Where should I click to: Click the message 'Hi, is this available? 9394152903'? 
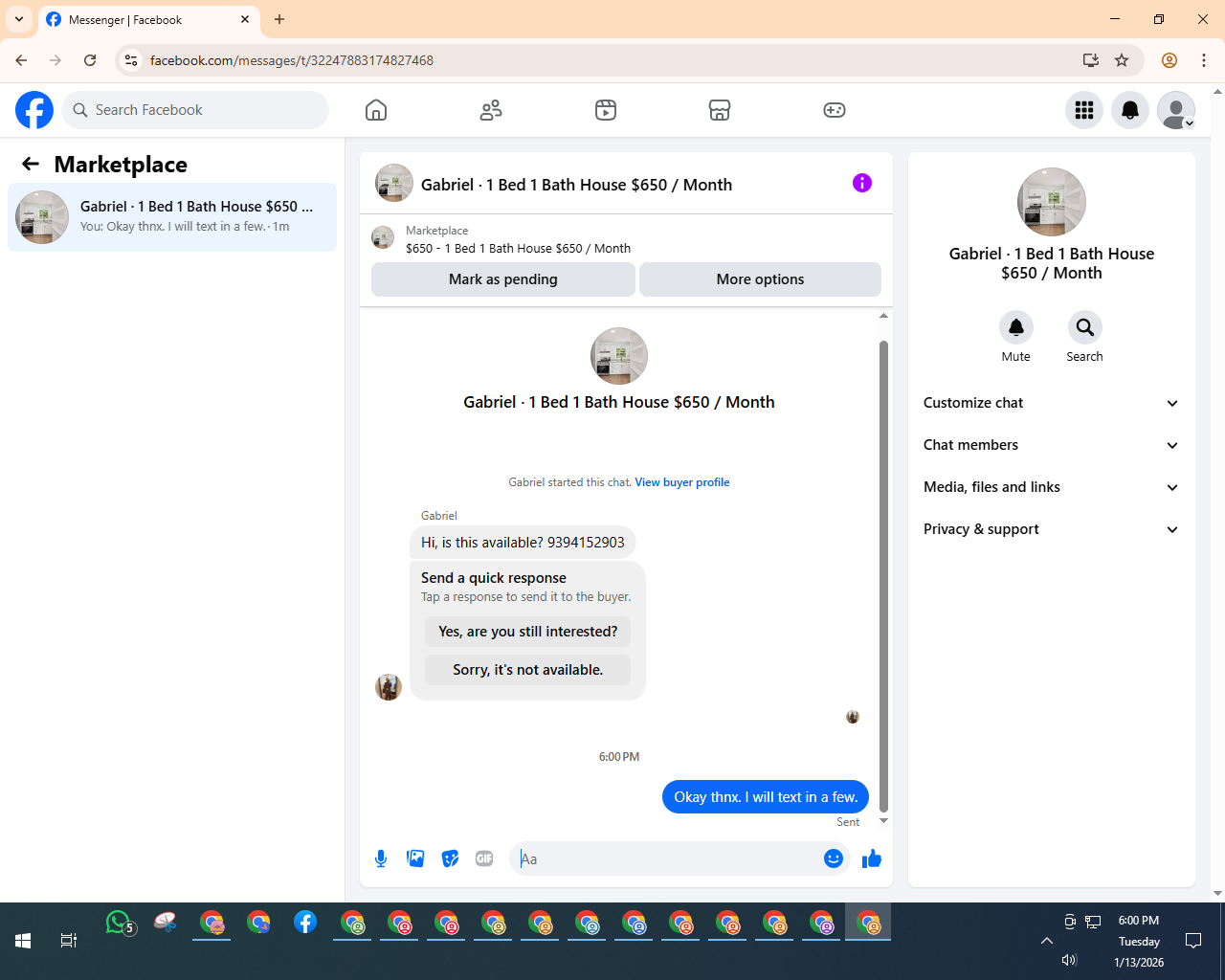coord(523,543)
